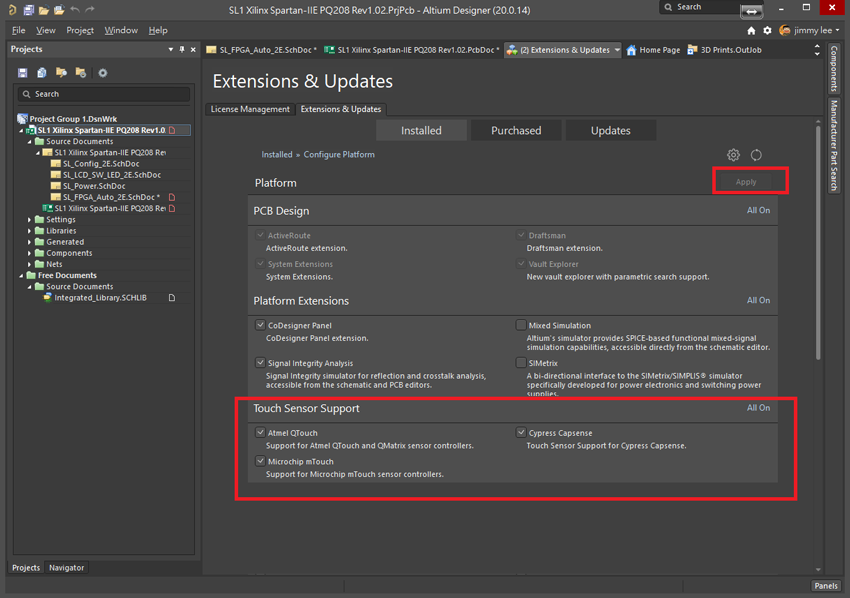This screenshot has height=598, width=850.
Task: Click the Altium logo icon in title bar
Action: click(12, 10)
